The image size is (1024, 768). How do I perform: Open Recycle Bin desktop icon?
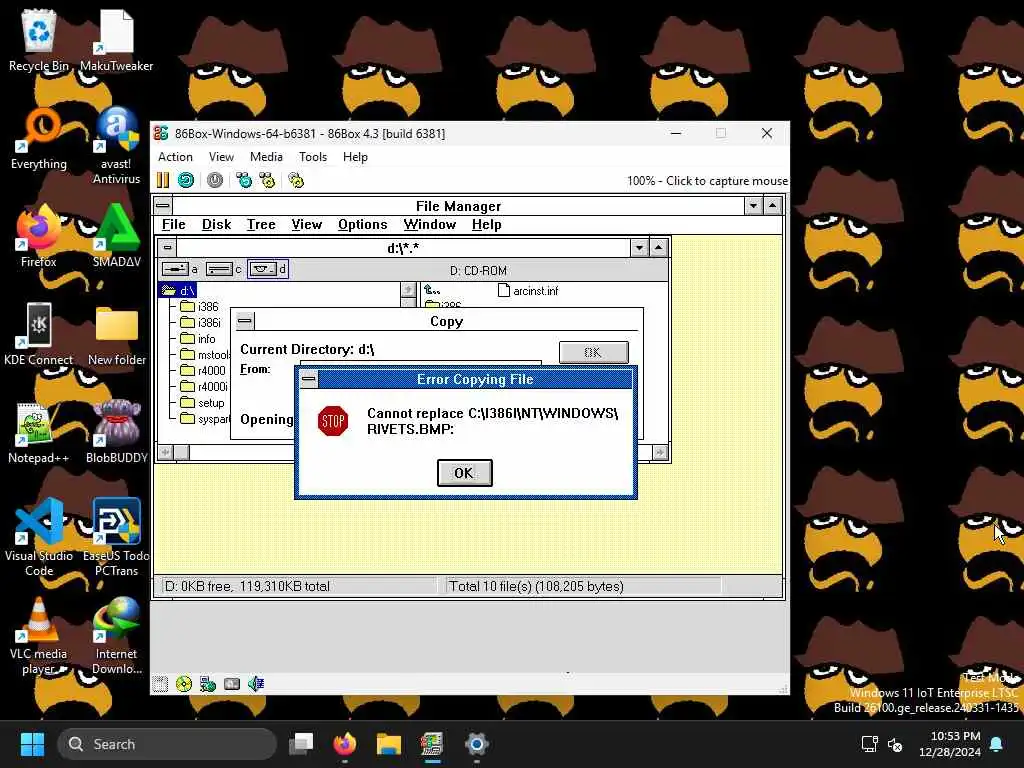[39, 40]
